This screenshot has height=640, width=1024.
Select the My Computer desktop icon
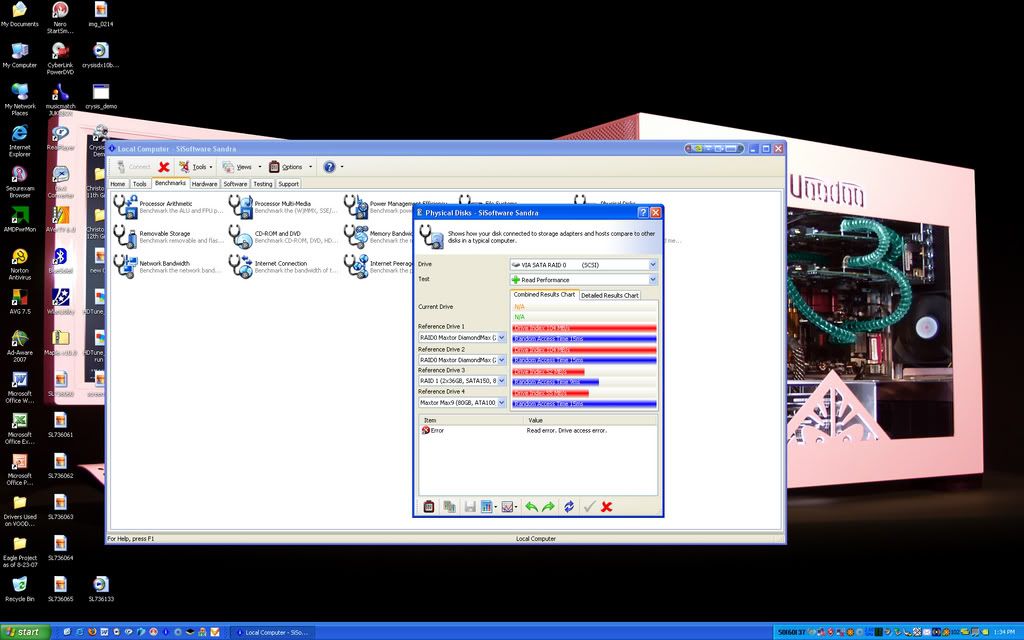coord(20,56)
